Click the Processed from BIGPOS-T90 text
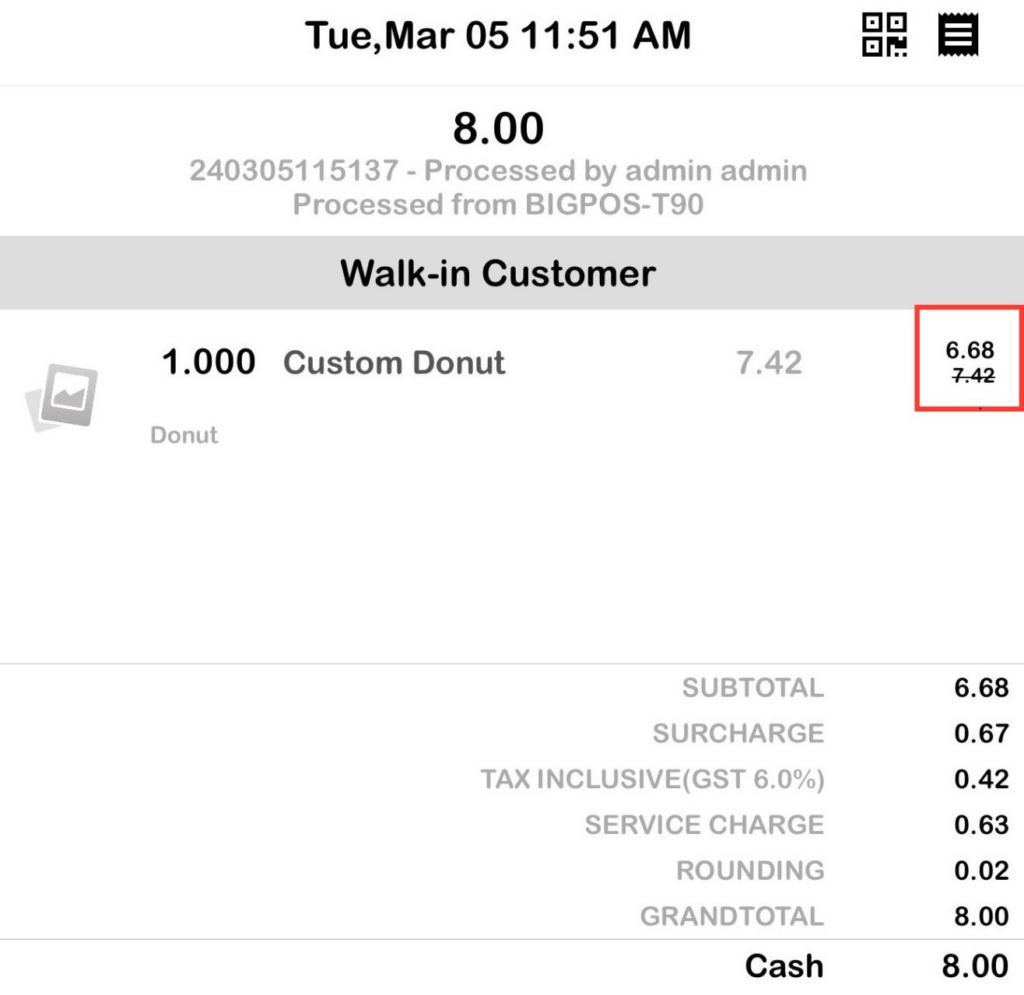 pyautogui.click(x=498, y=205)
